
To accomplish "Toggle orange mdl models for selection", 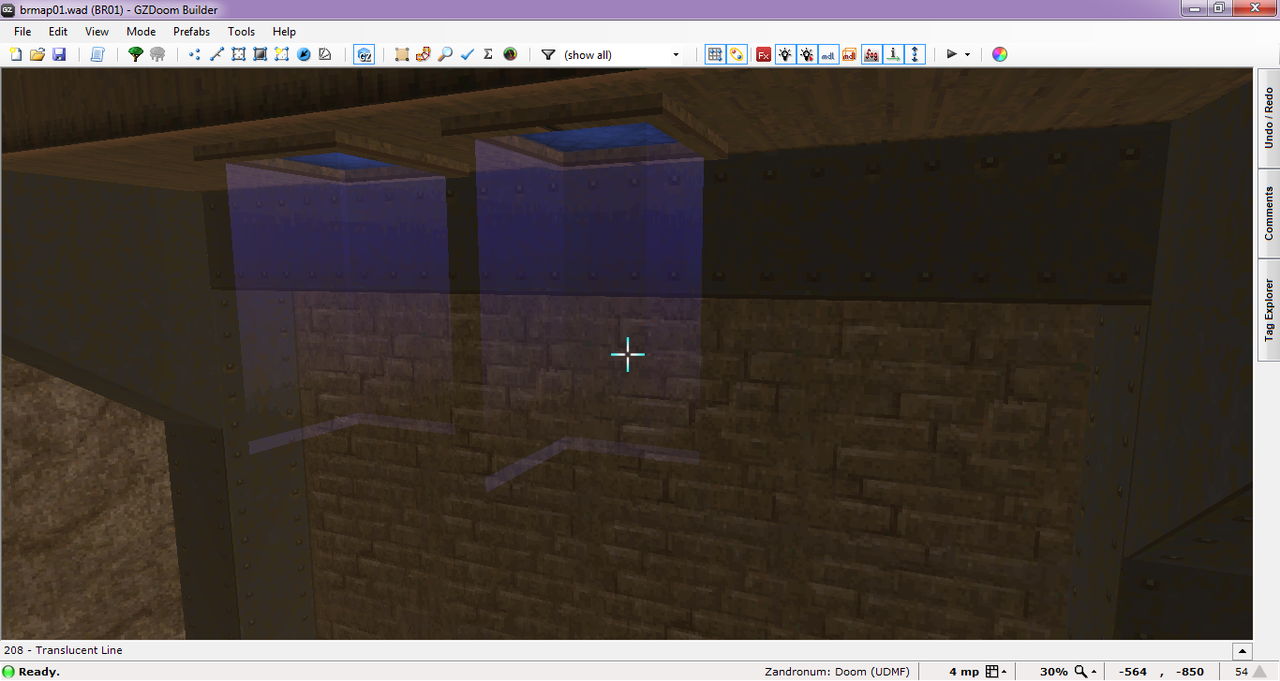I will click(849, 54).
